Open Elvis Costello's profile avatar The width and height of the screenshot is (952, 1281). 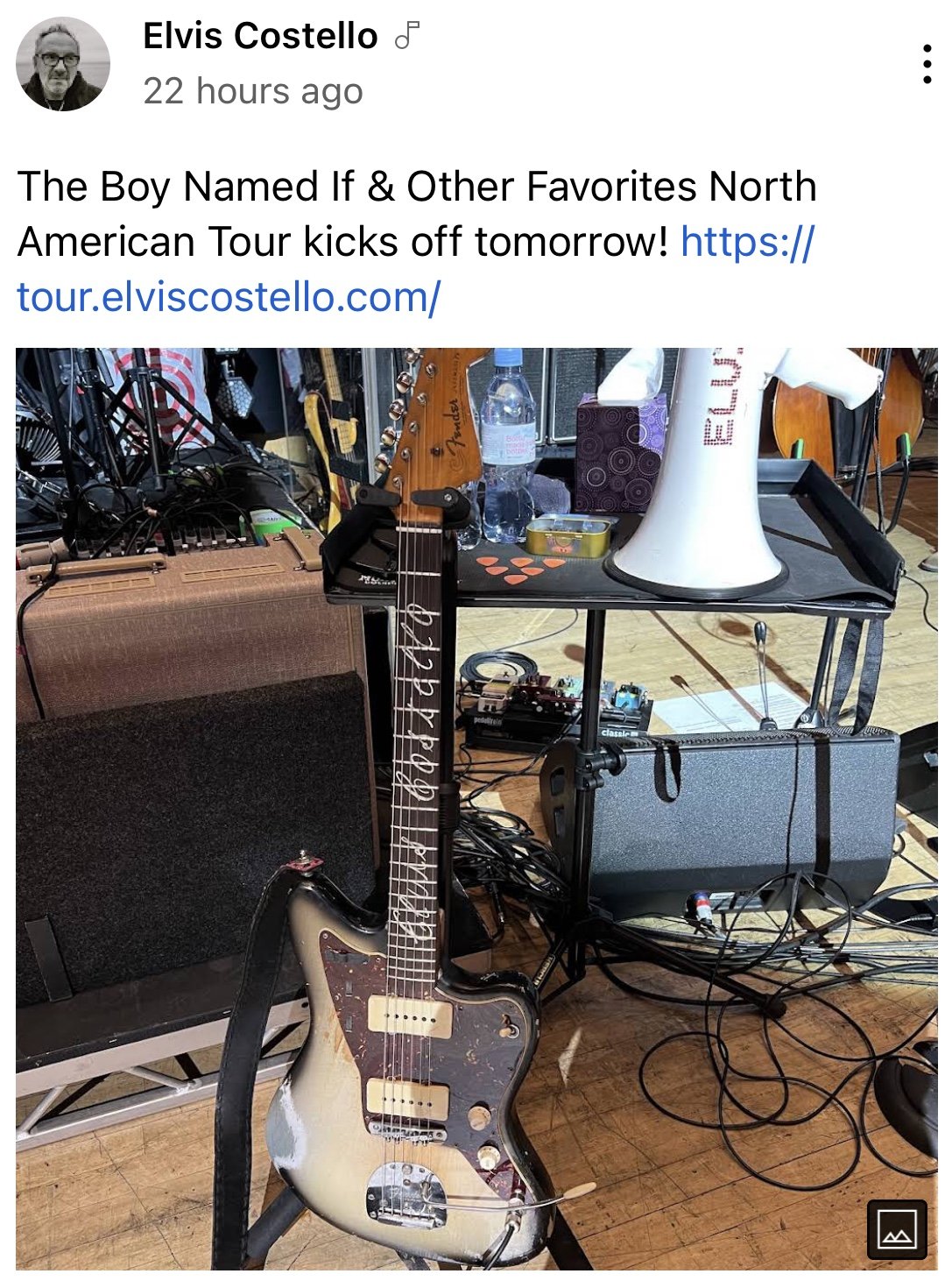(63, 64)
